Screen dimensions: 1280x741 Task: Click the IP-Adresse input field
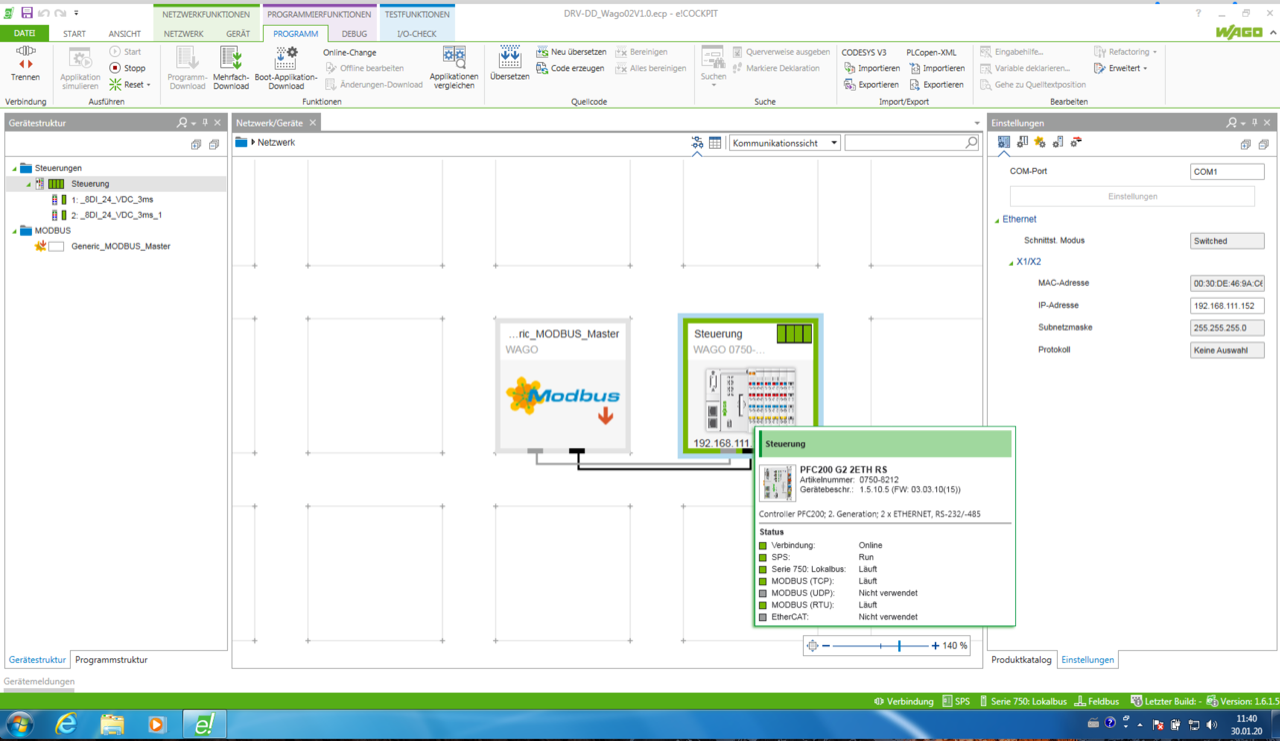point(1227,306)
